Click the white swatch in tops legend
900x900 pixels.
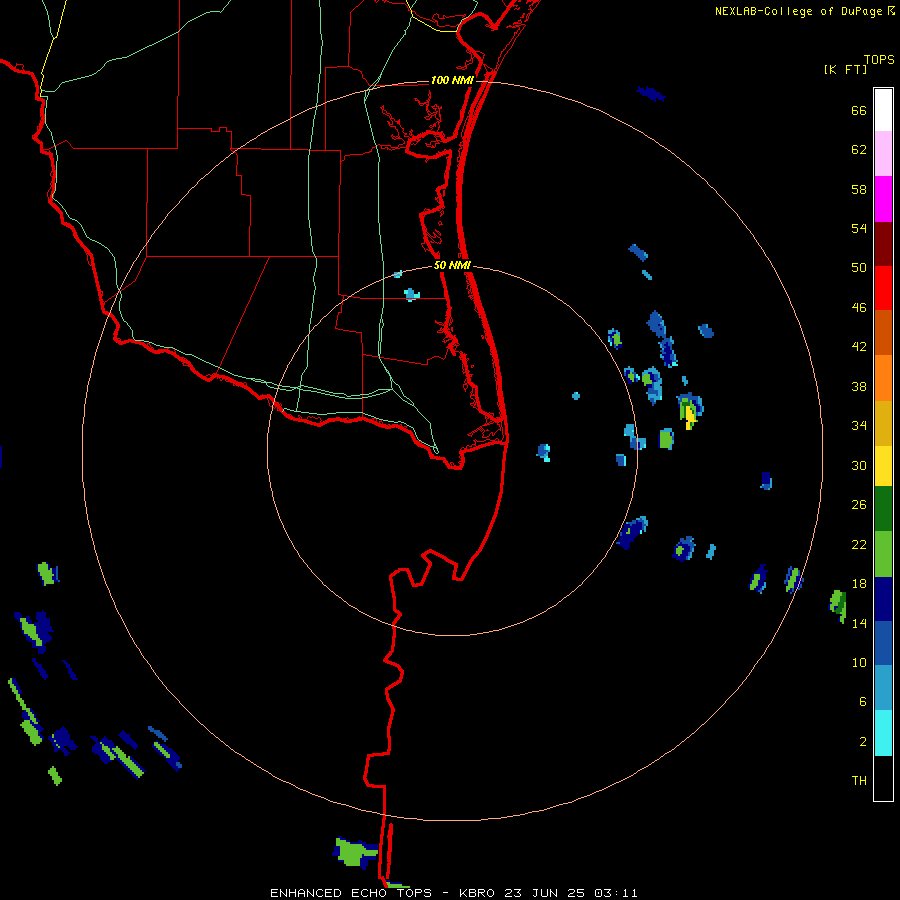click(x=883, y=110)
